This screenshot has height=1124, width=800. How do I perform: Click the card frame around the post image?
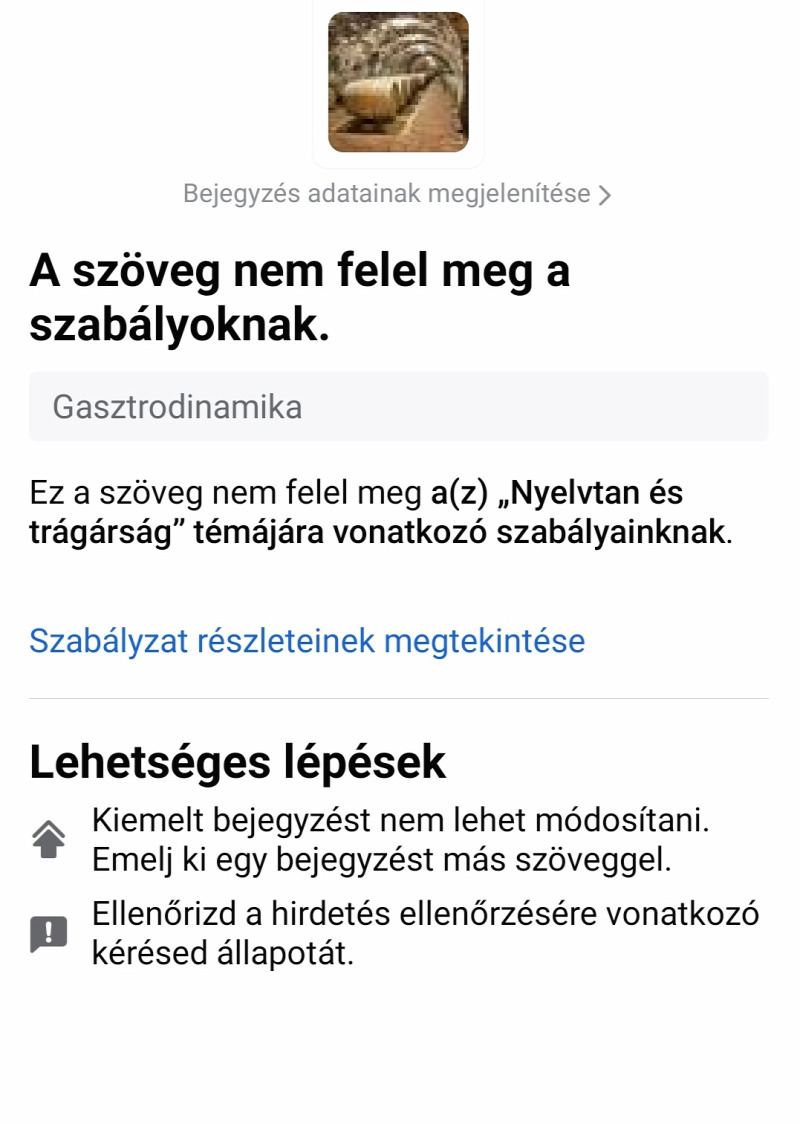coord(398,82)
